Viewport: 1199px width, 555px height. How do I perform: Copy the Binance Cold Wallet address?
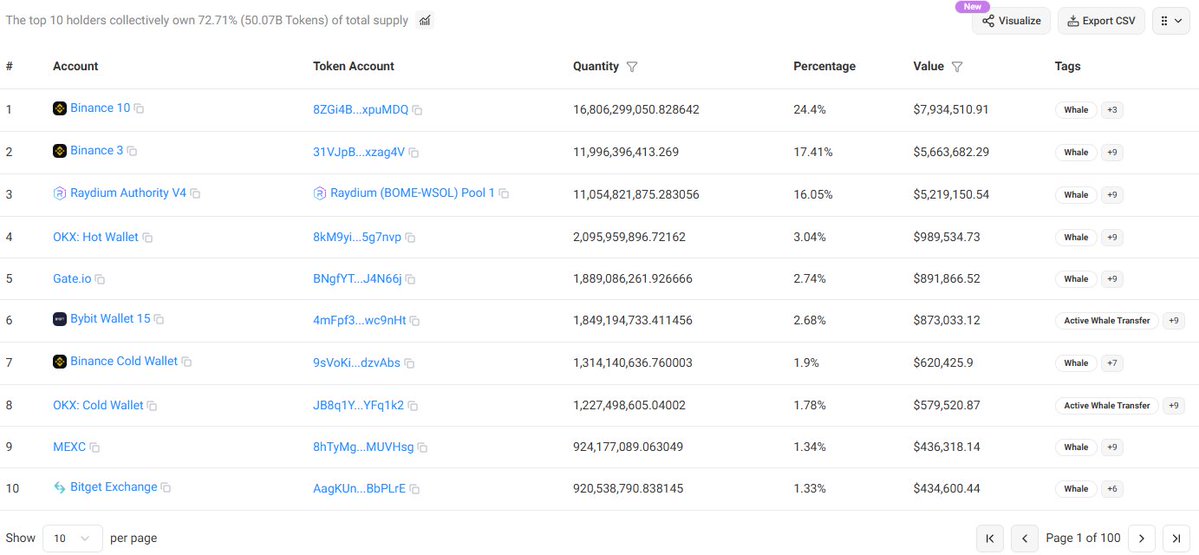pyautogui.click(x=187, y=362)
